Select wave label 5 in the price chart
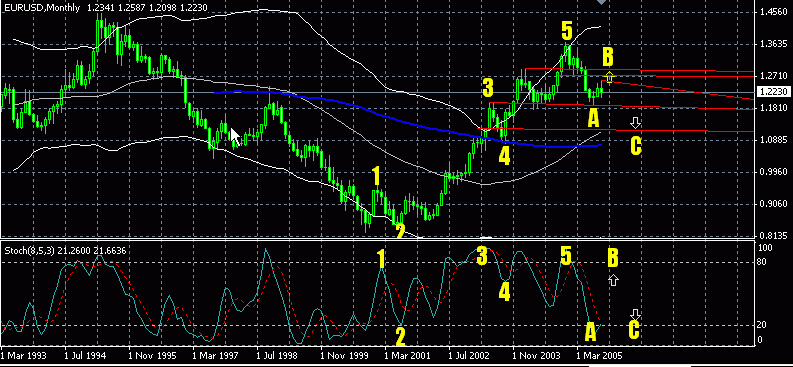This screenshot has width=793, height=367. point(567,31)
